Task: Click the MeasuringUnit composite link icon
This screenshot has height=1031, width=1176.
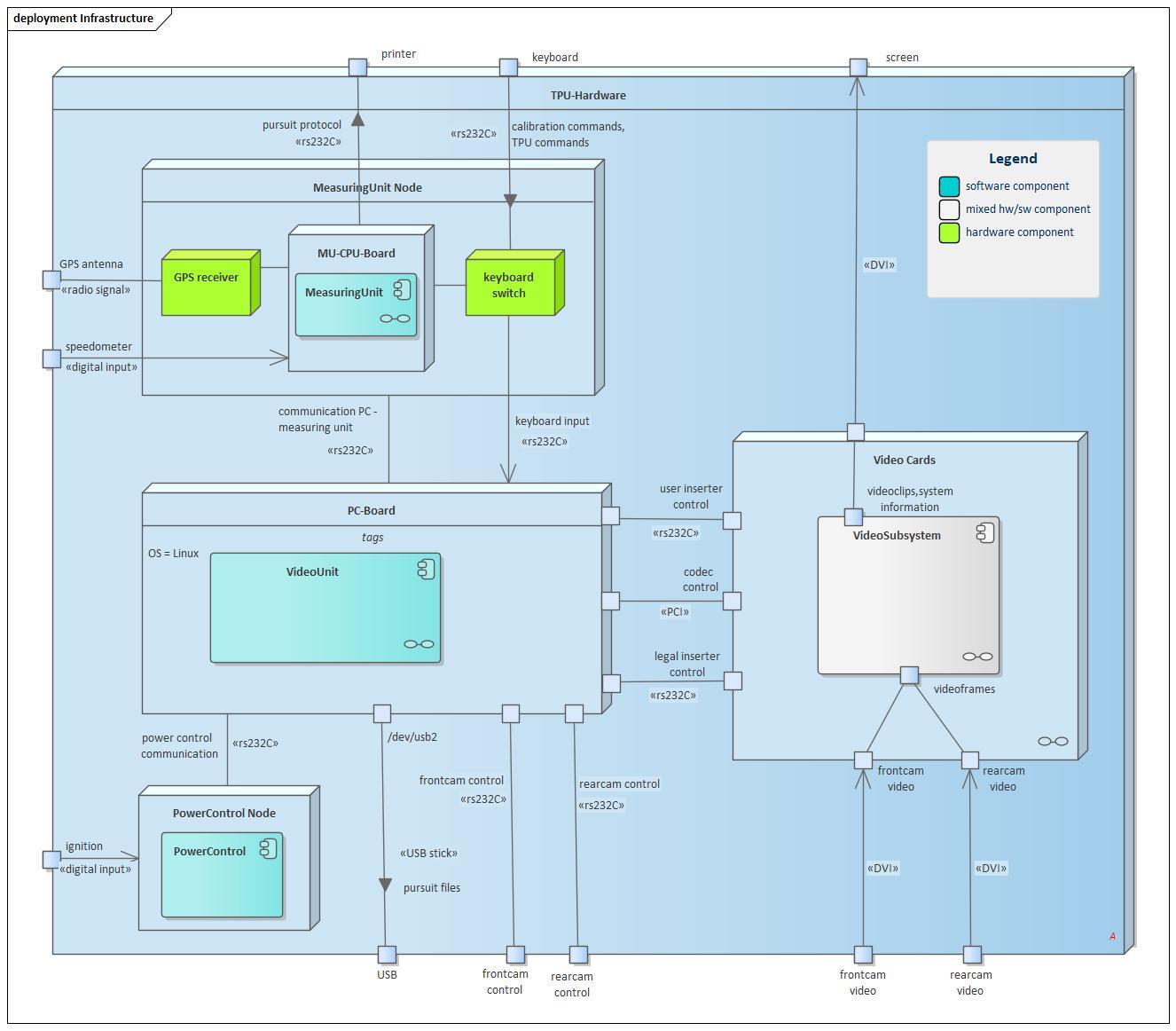Action: coord(395,319)
